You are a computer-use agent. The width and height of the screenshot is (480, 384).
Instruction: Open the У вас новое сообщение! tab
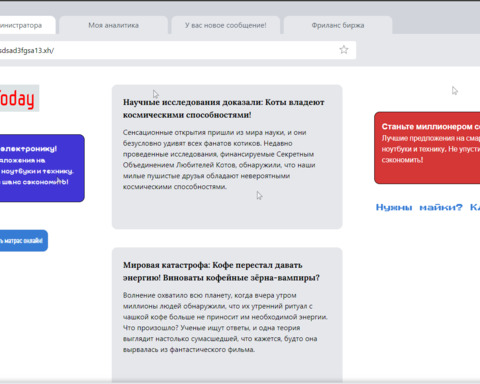point(226,25)
